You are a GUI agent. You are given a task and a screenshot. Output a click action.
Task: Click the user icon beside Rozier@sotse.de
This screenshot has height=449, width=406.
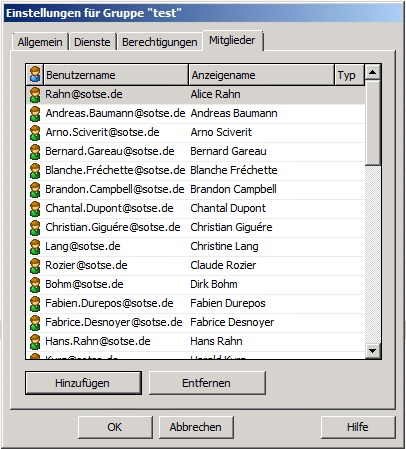pos(35,266)
